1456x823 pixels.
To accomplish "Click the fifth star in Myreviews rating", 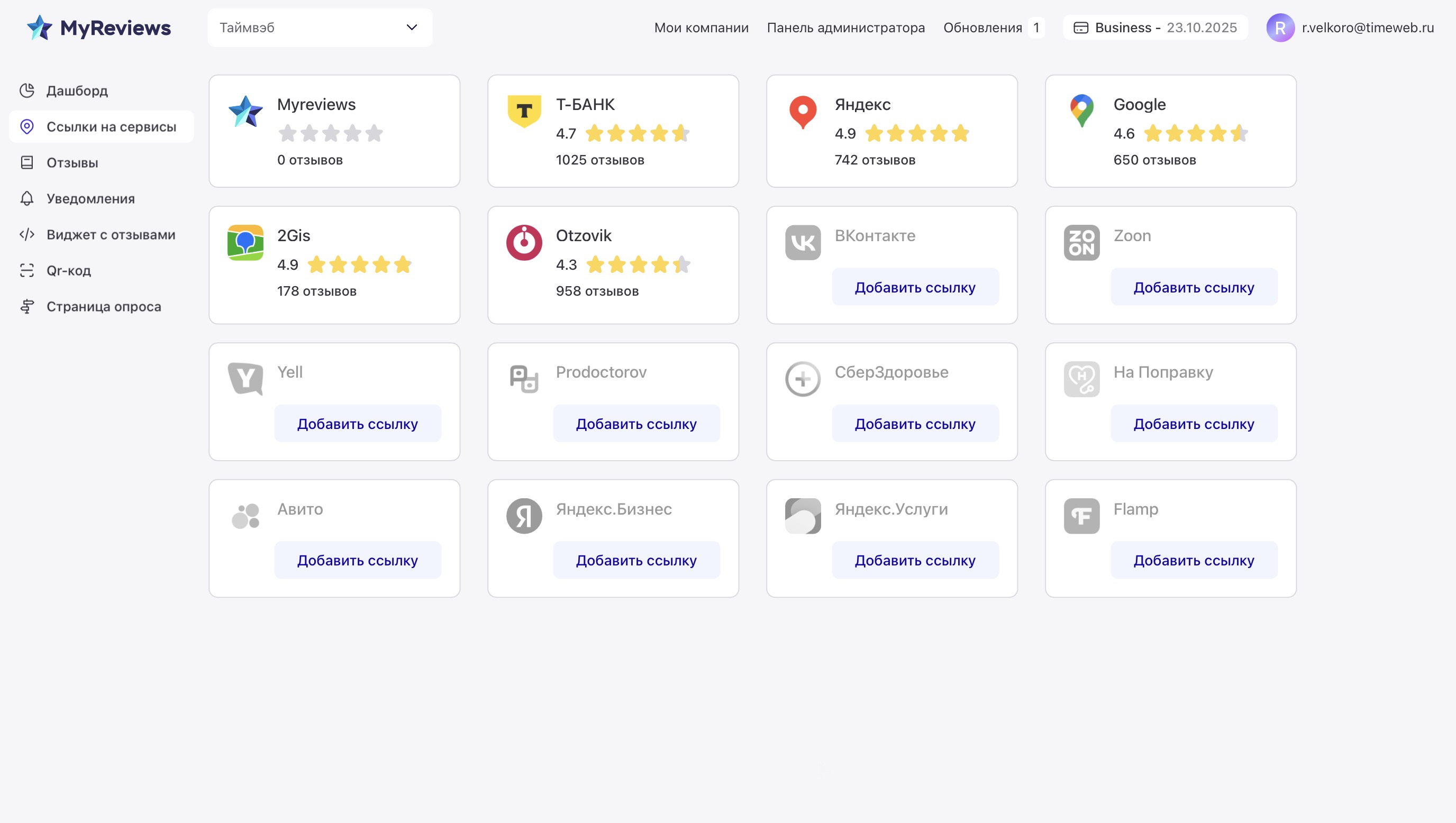I will (374, 133).
